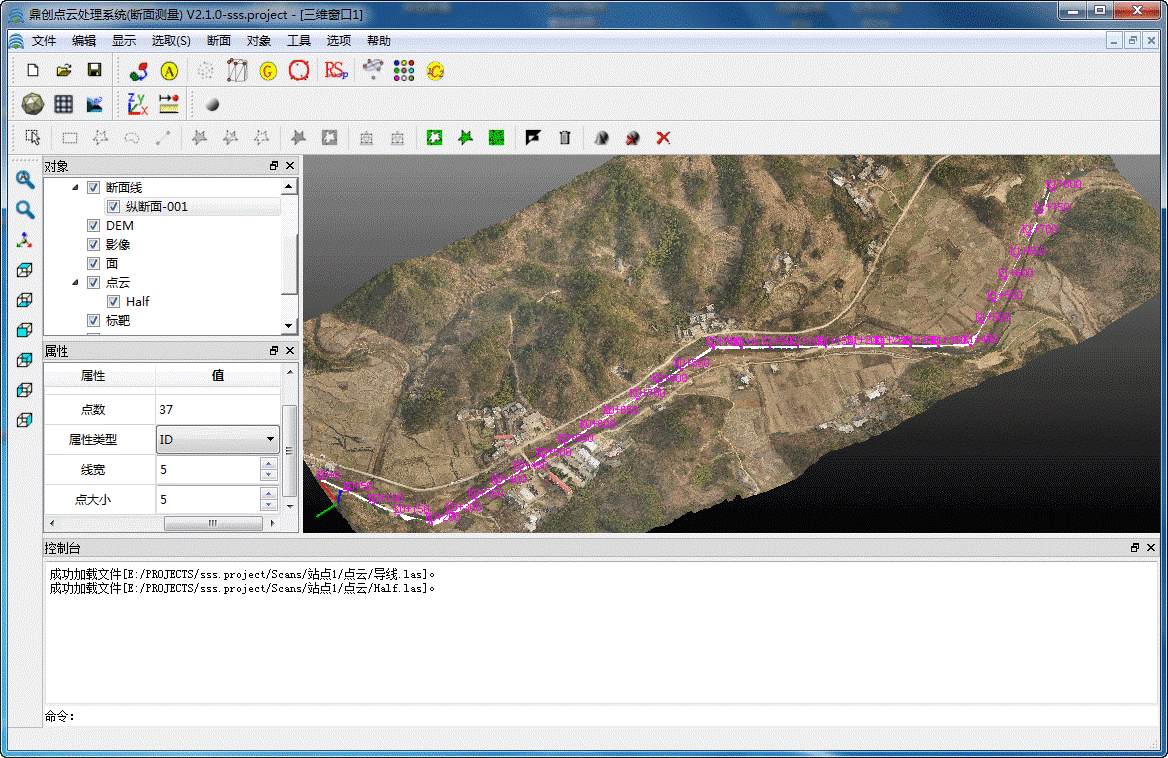The height and width of the screenshot is (758, 1168).
Task: Click the red X icon in selection toolbar
Action: 663,138
